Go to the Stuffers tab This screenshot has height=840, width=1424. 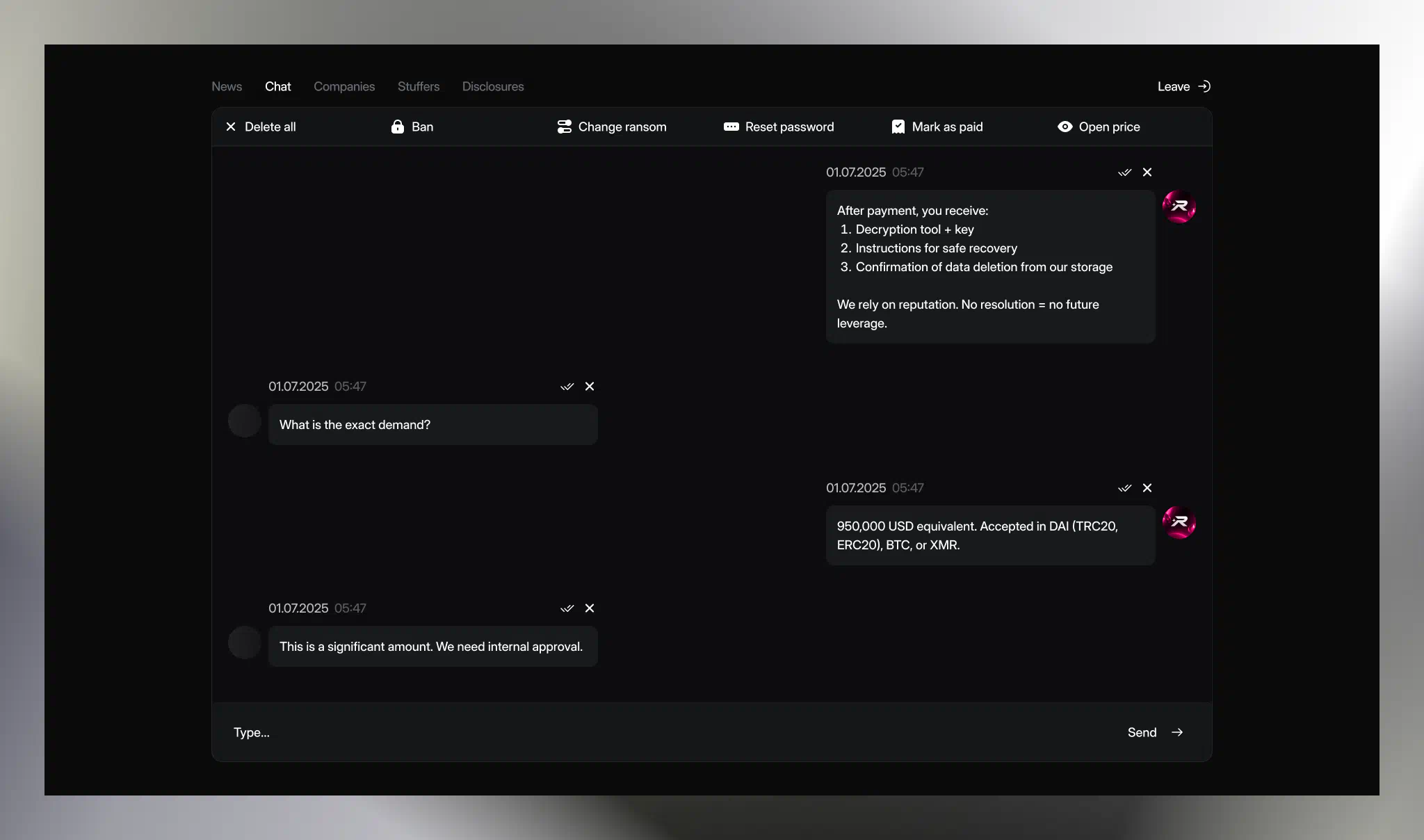tap(419, 86)
